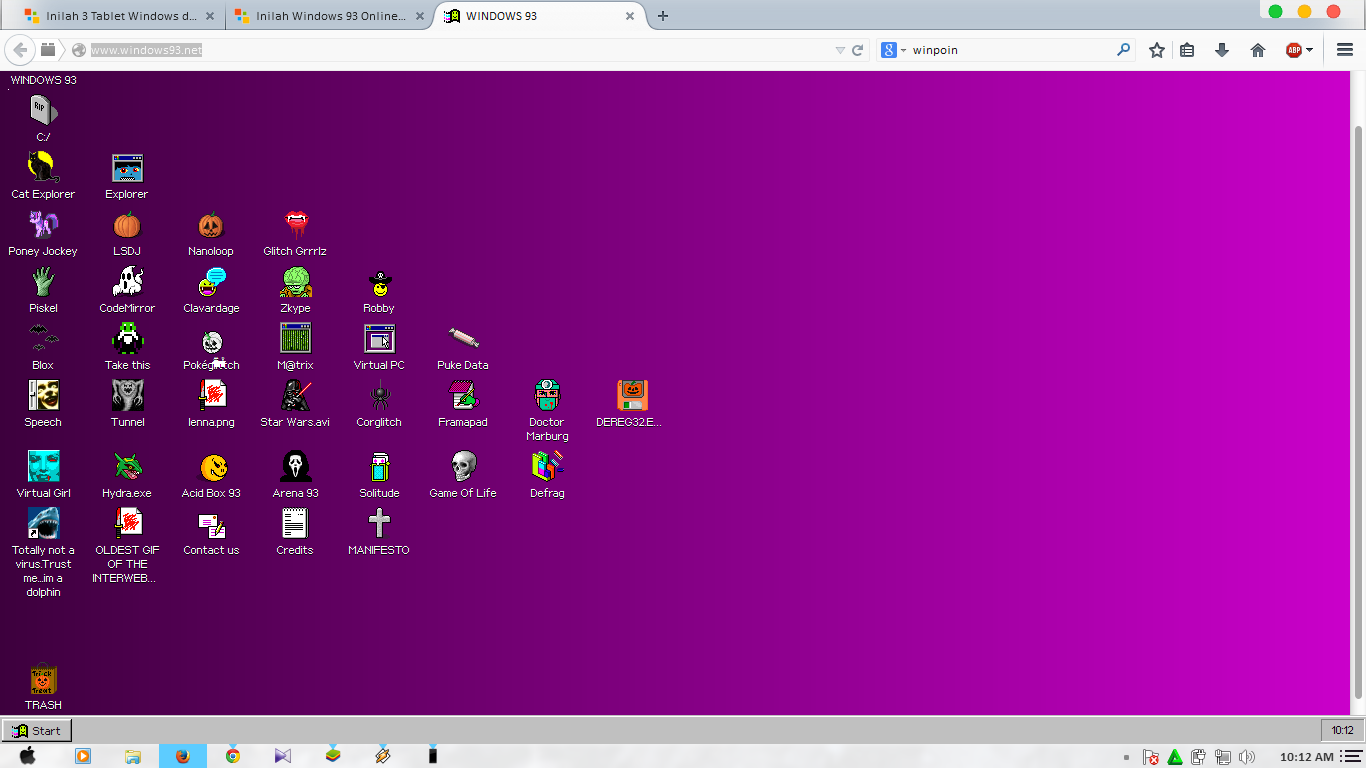Open the Glitch Grrrlz icon
Viewport: 1366px width, 768px height.
tap(295, 224)
